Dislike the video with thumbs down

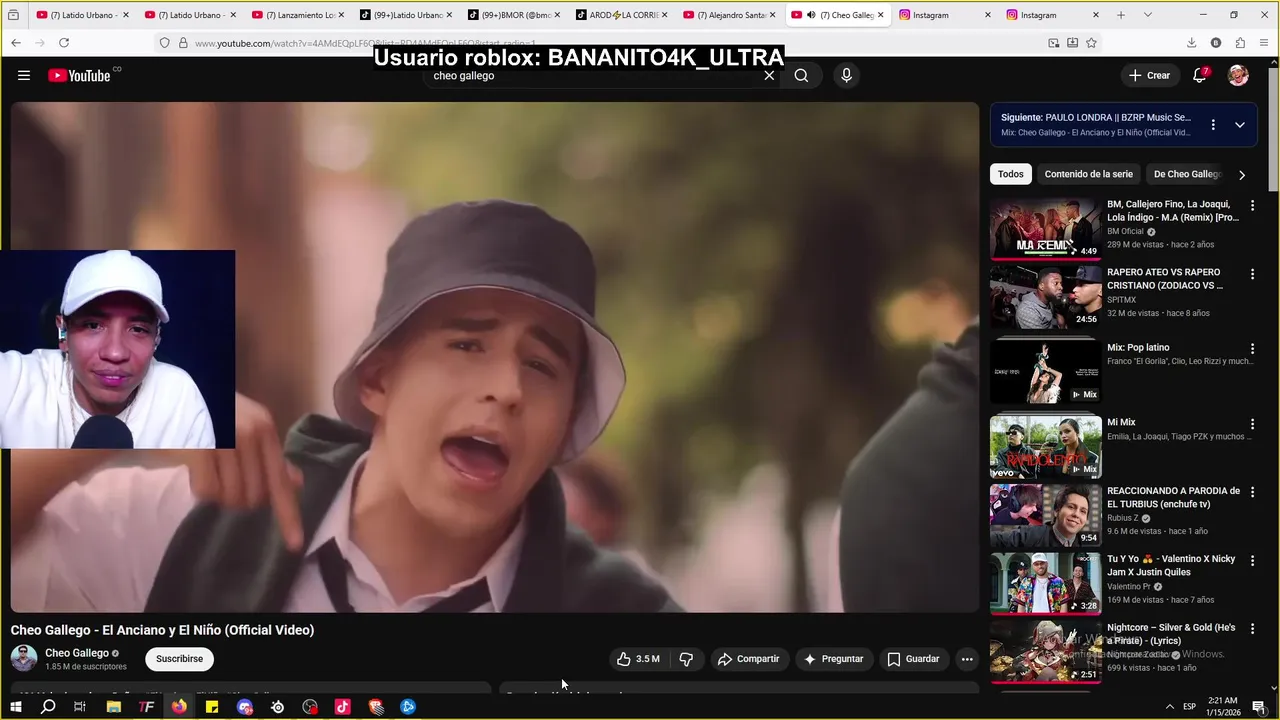click(686, 659)
